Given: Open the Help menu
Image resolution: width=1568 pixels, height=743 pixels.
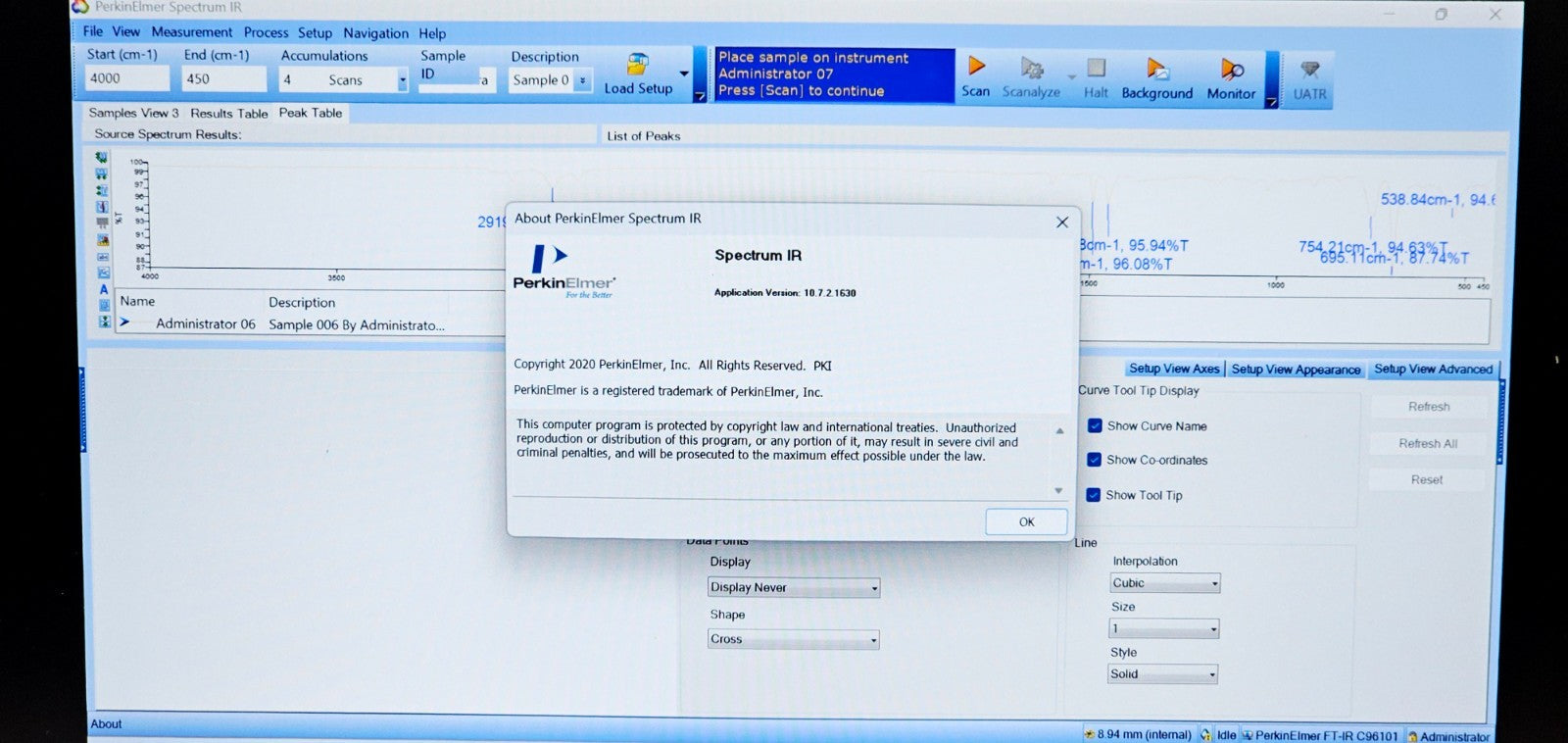Looking at the screenshot, I should 432,33.
